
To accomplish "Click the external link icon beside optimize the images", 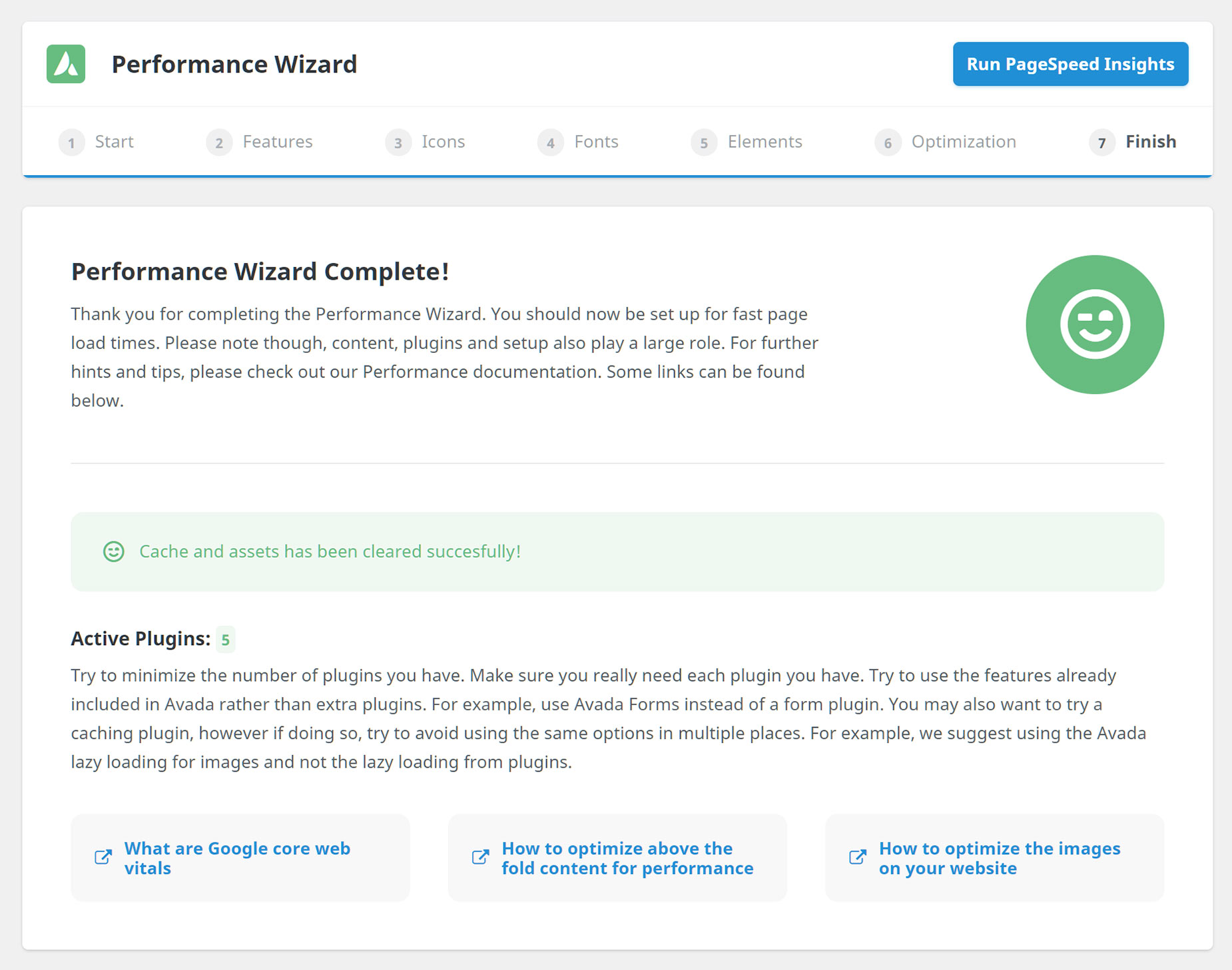I will [x=858, y=857].
